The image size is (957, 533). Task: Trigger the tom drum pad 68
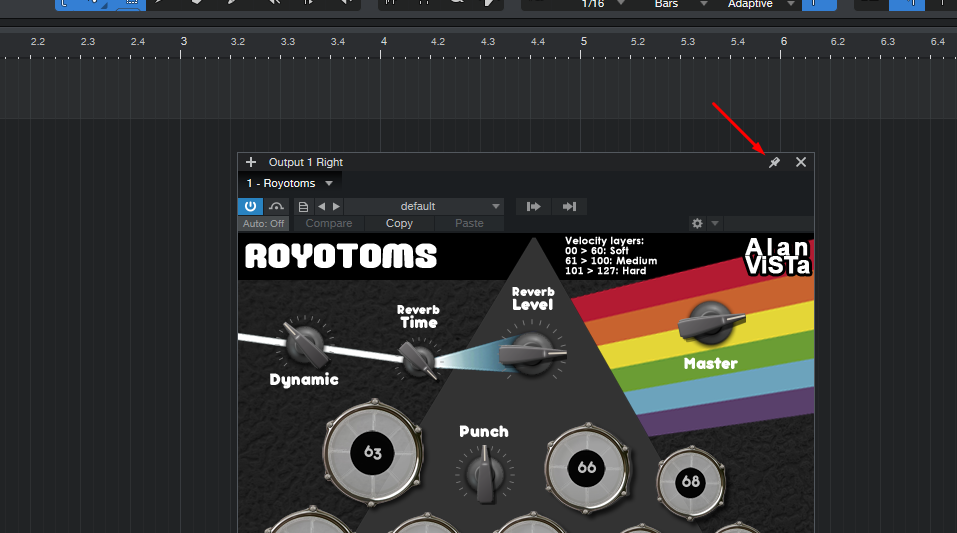pos(691,482)
